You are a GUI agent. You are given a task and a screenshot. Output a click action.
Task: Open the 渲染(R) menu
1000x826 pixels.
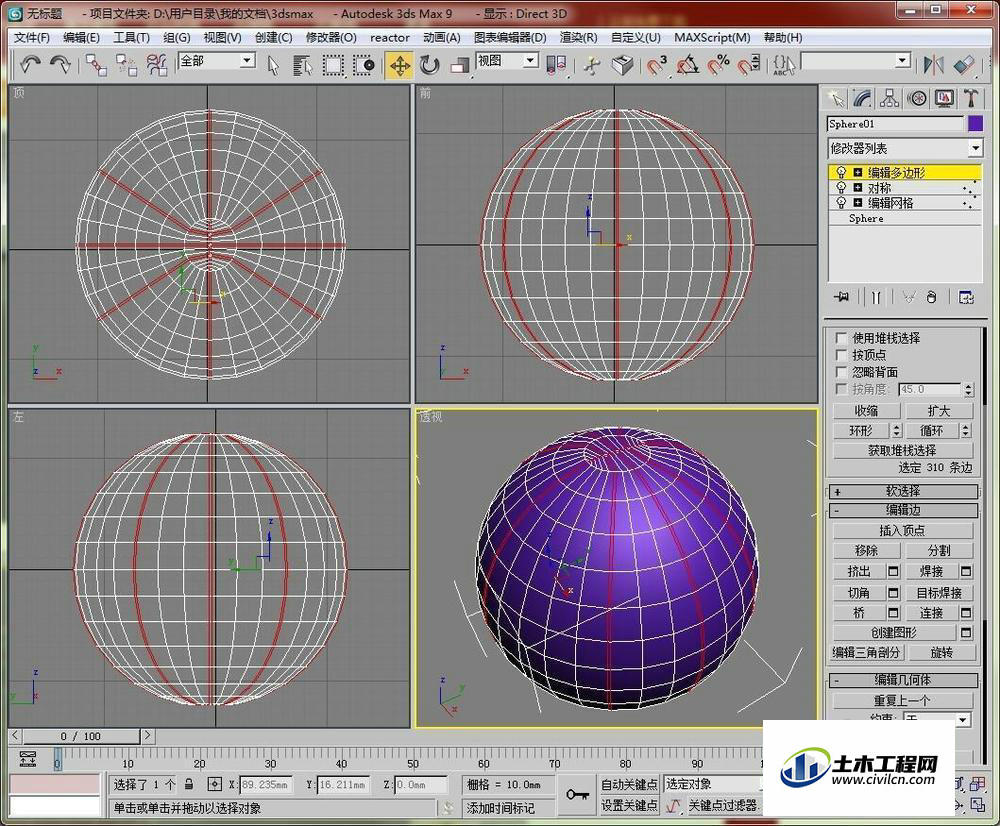tap(578, 38)
